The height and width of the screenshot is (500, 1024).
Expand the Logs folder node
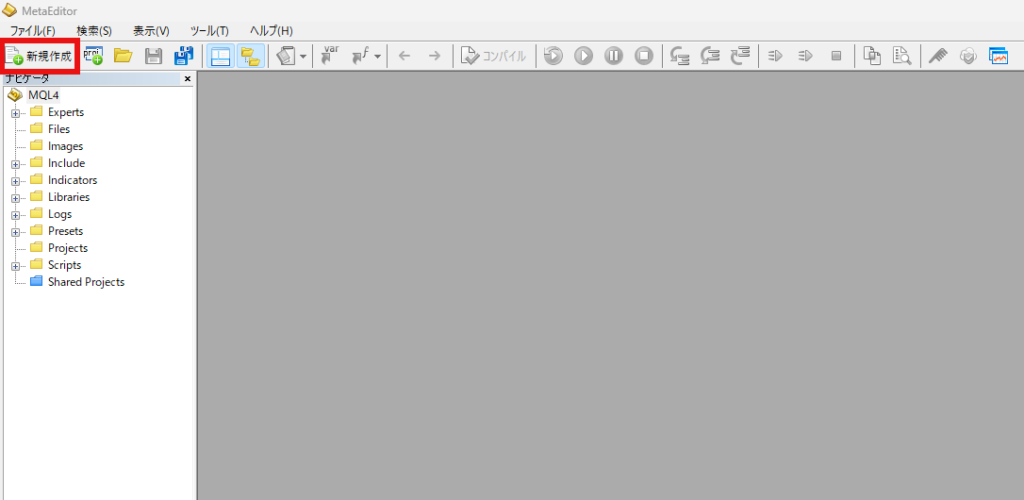15,215
